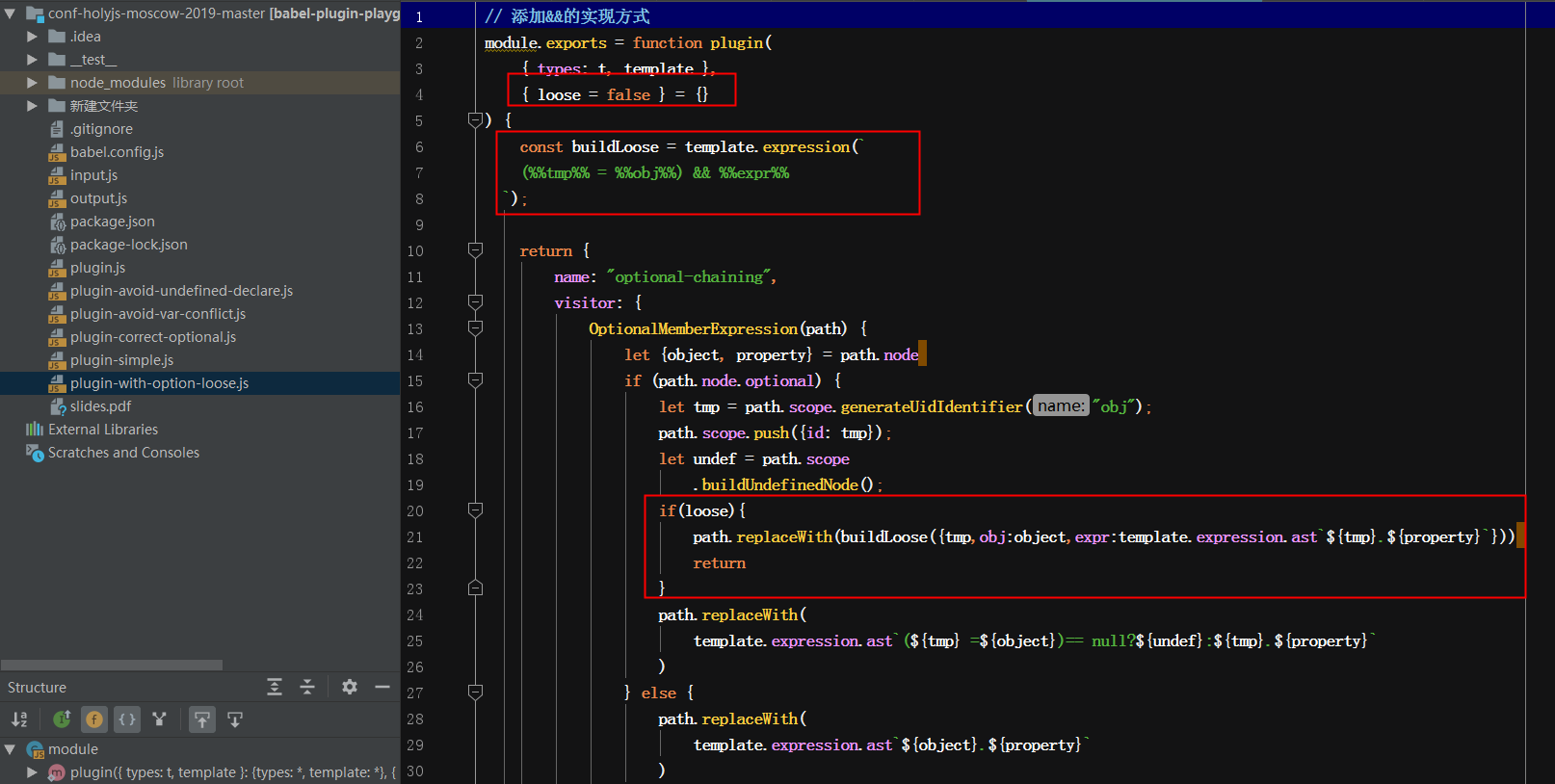Viewport: 1555px width, 784px height.
Task: Click the comment text on line 1
Action: [567, 16]
